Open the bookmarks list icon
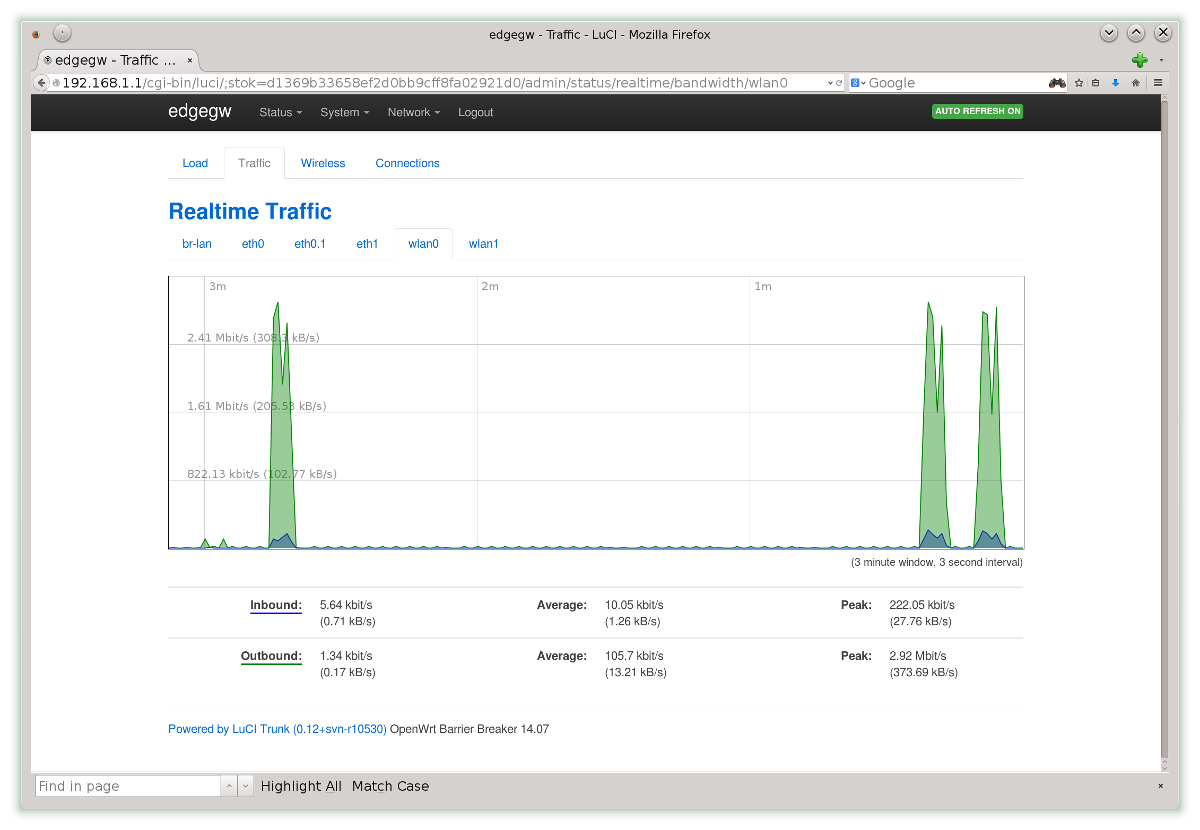The image size is (1200, 830). click(x=1096, y=83)
